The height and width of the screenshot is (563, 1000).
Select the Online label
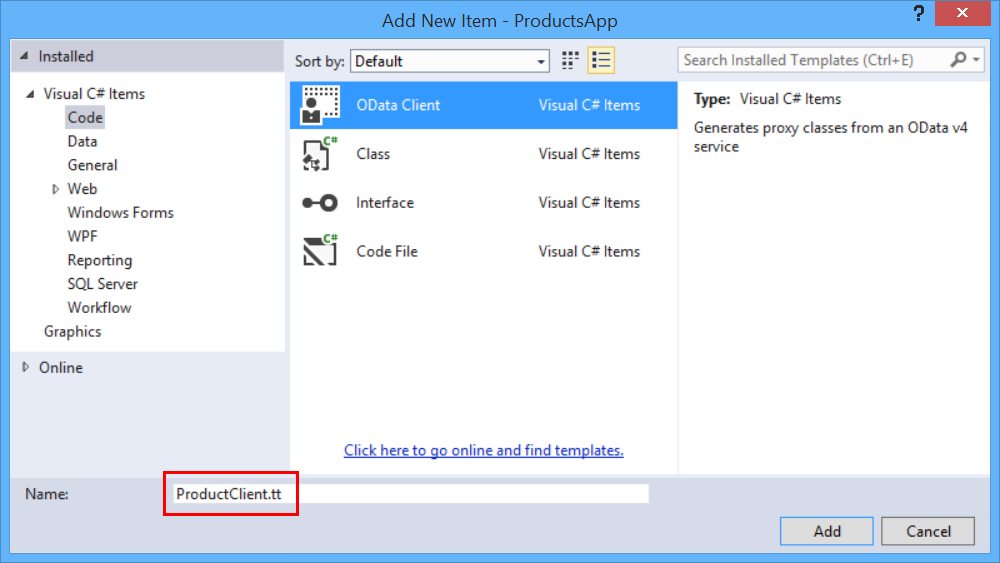(61, 368)
